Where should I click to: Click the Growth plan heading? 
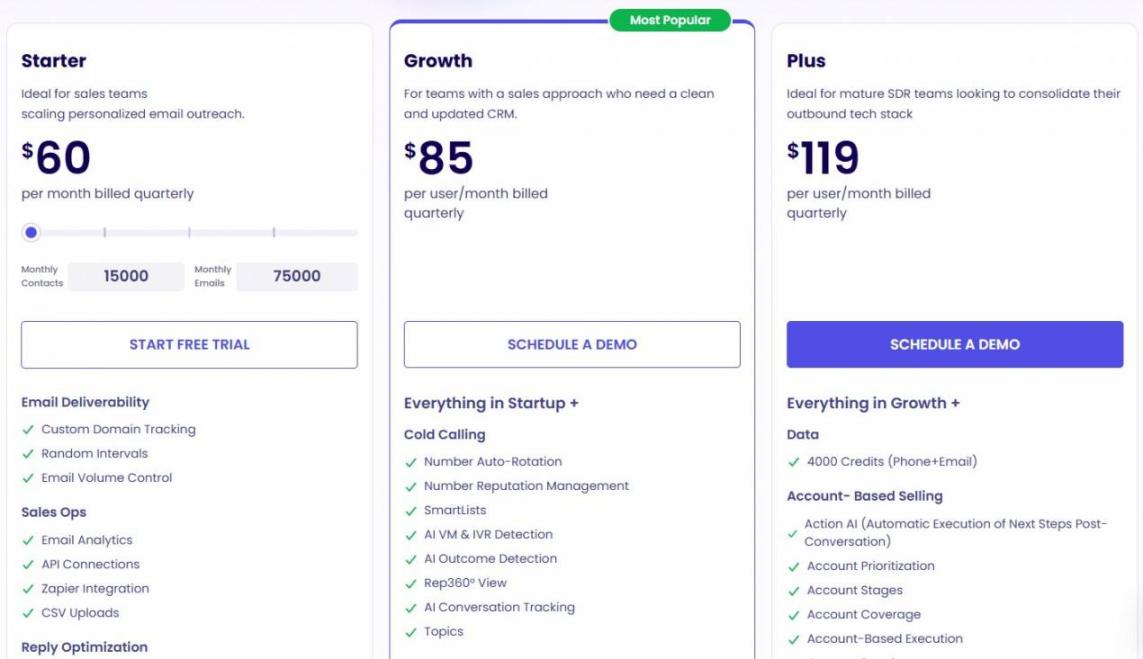coord(438,61)
